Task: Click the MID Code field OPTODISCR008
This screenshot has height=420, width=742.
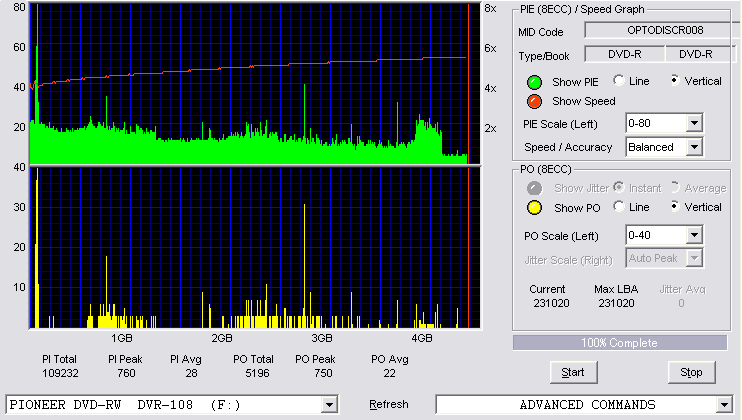Action: (662, 30)
